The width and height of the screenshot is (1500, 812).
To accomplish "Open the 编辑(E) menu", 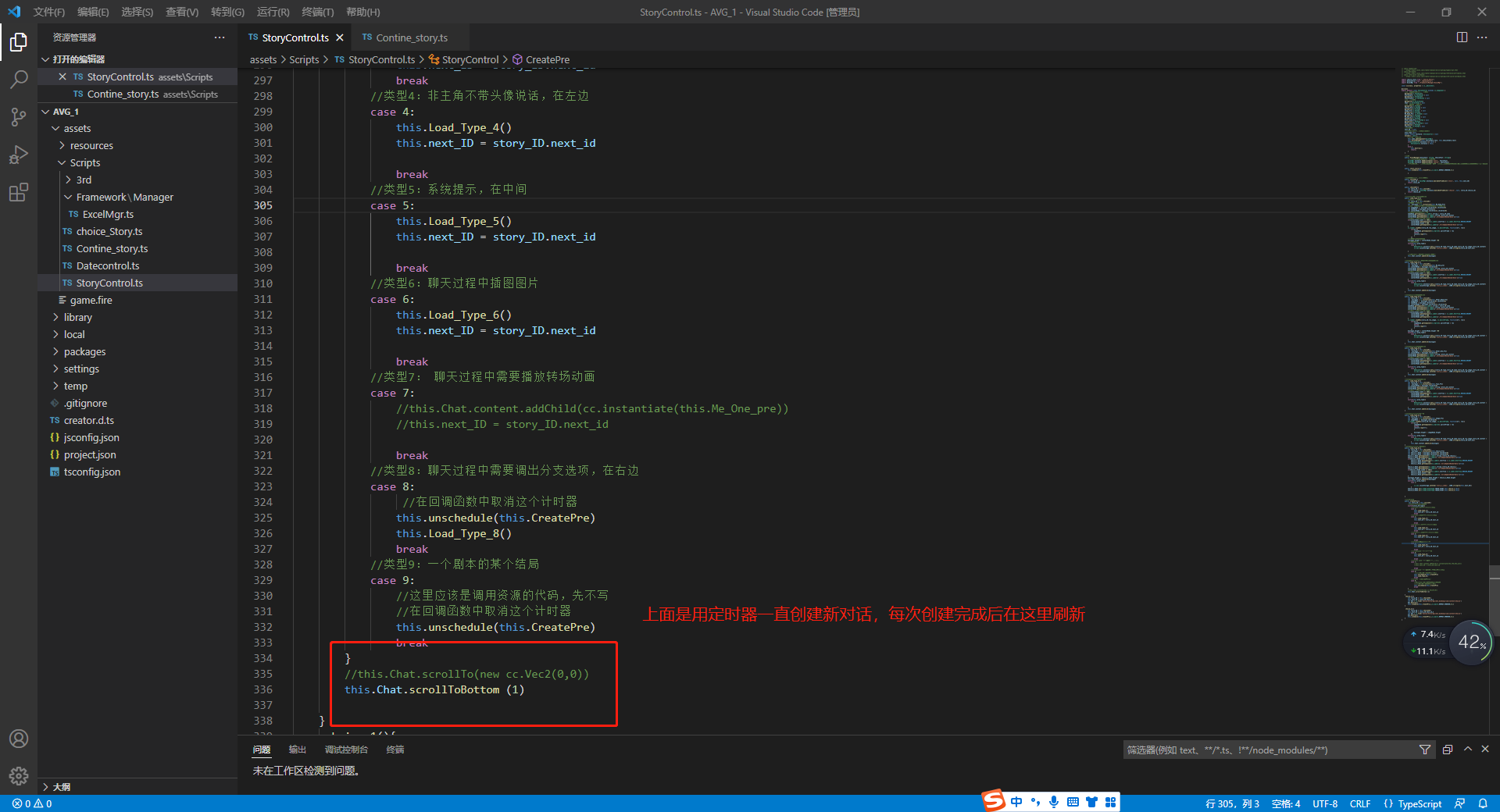I will tap(93, 12).
